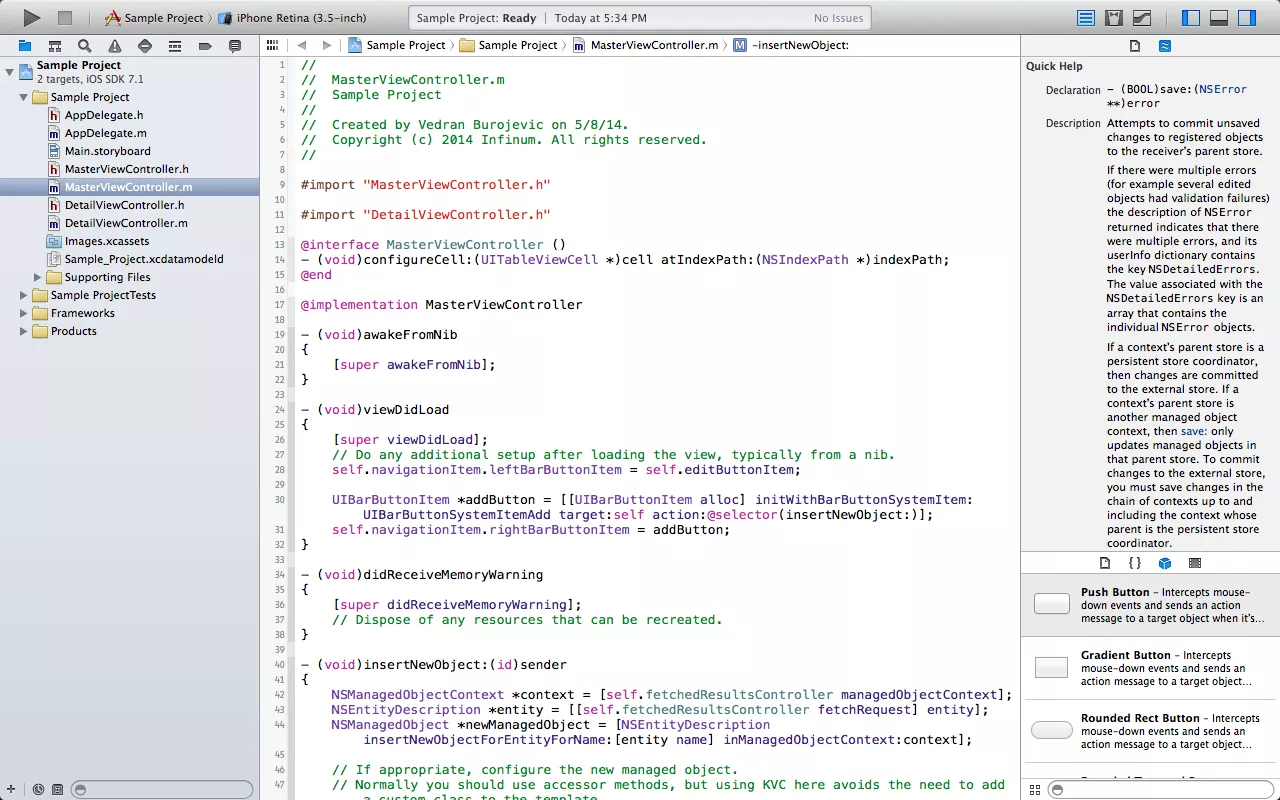Open the Find navigator (magnifying glass)

pyautogui.click(x=85, y=46)
